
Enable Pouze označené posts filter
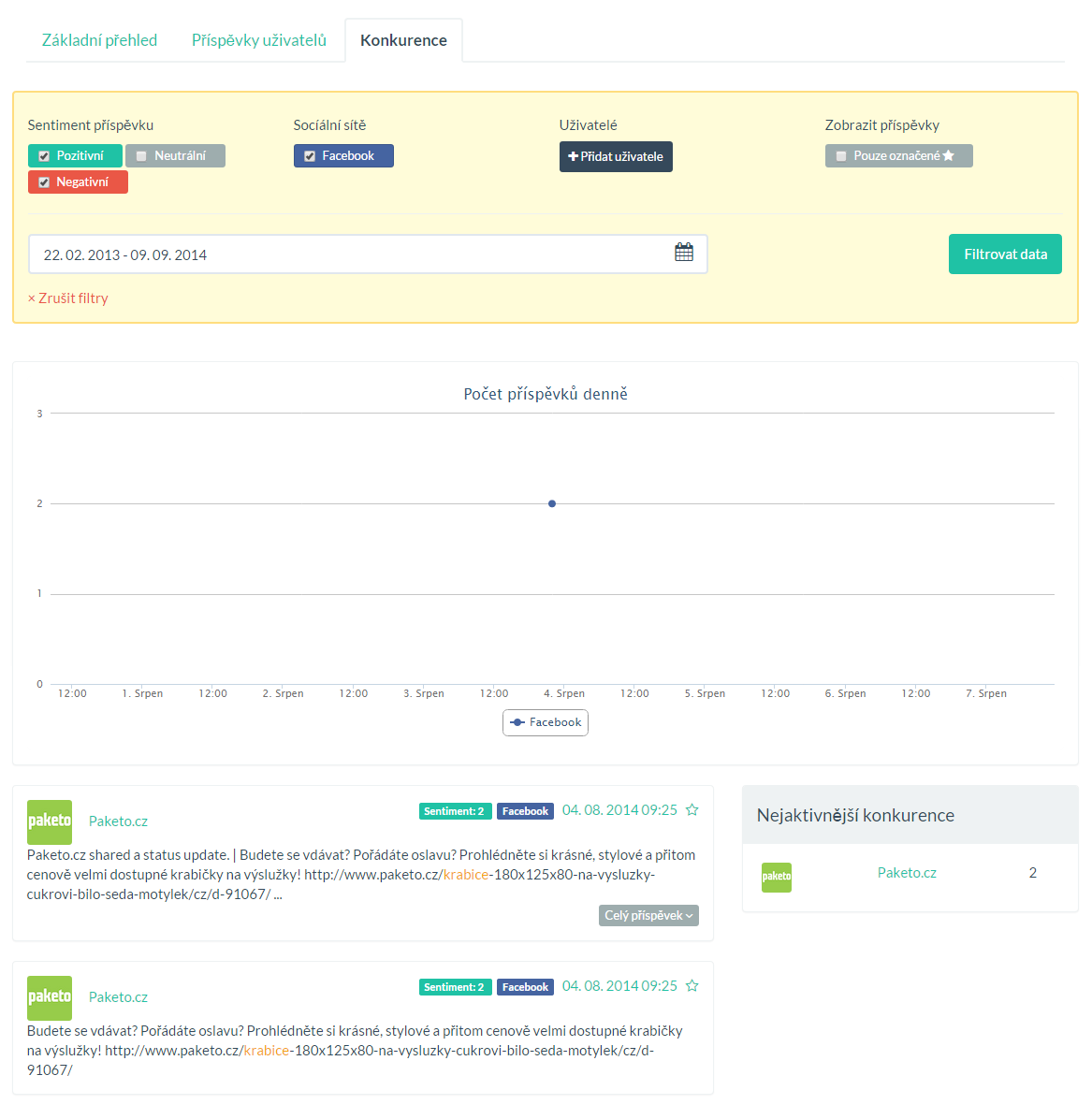coord(841,156)
